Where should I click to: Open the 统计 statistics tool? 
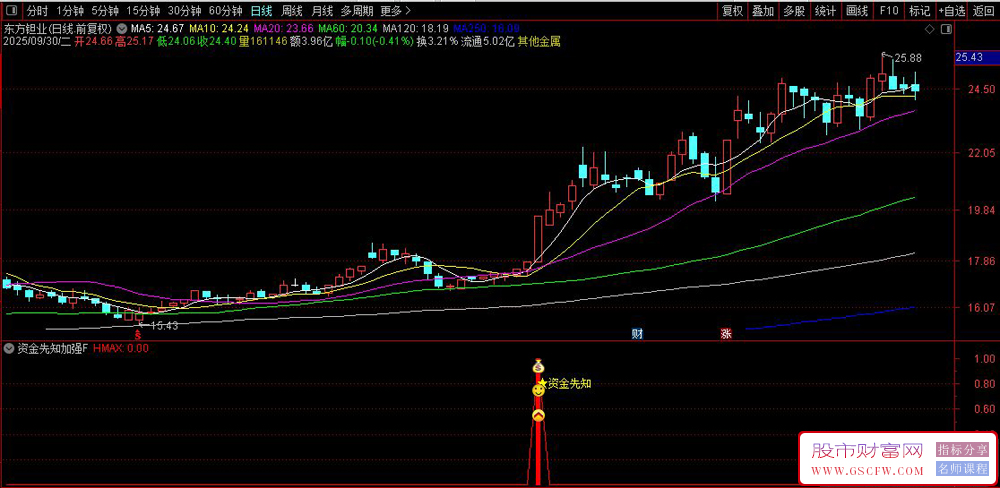[825, 10]
